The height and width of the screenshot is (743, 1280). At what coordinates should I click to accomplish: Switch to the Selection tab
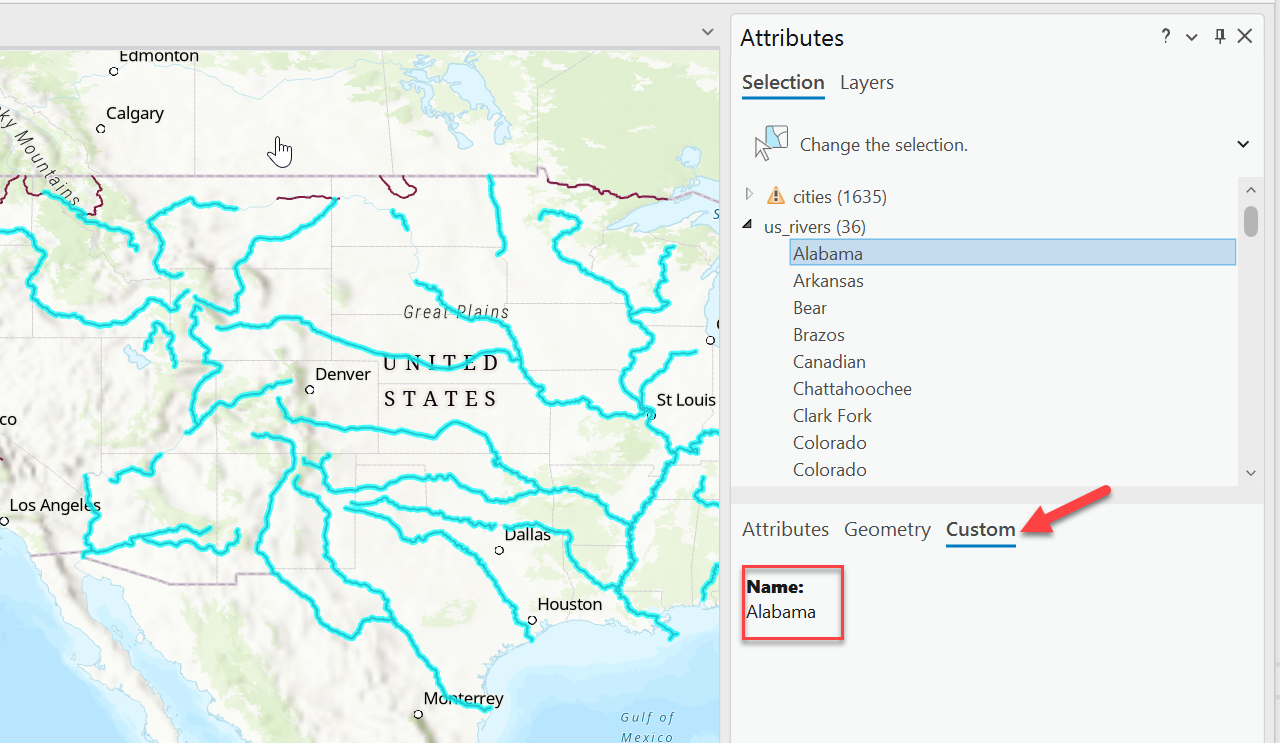pos(783,83)
